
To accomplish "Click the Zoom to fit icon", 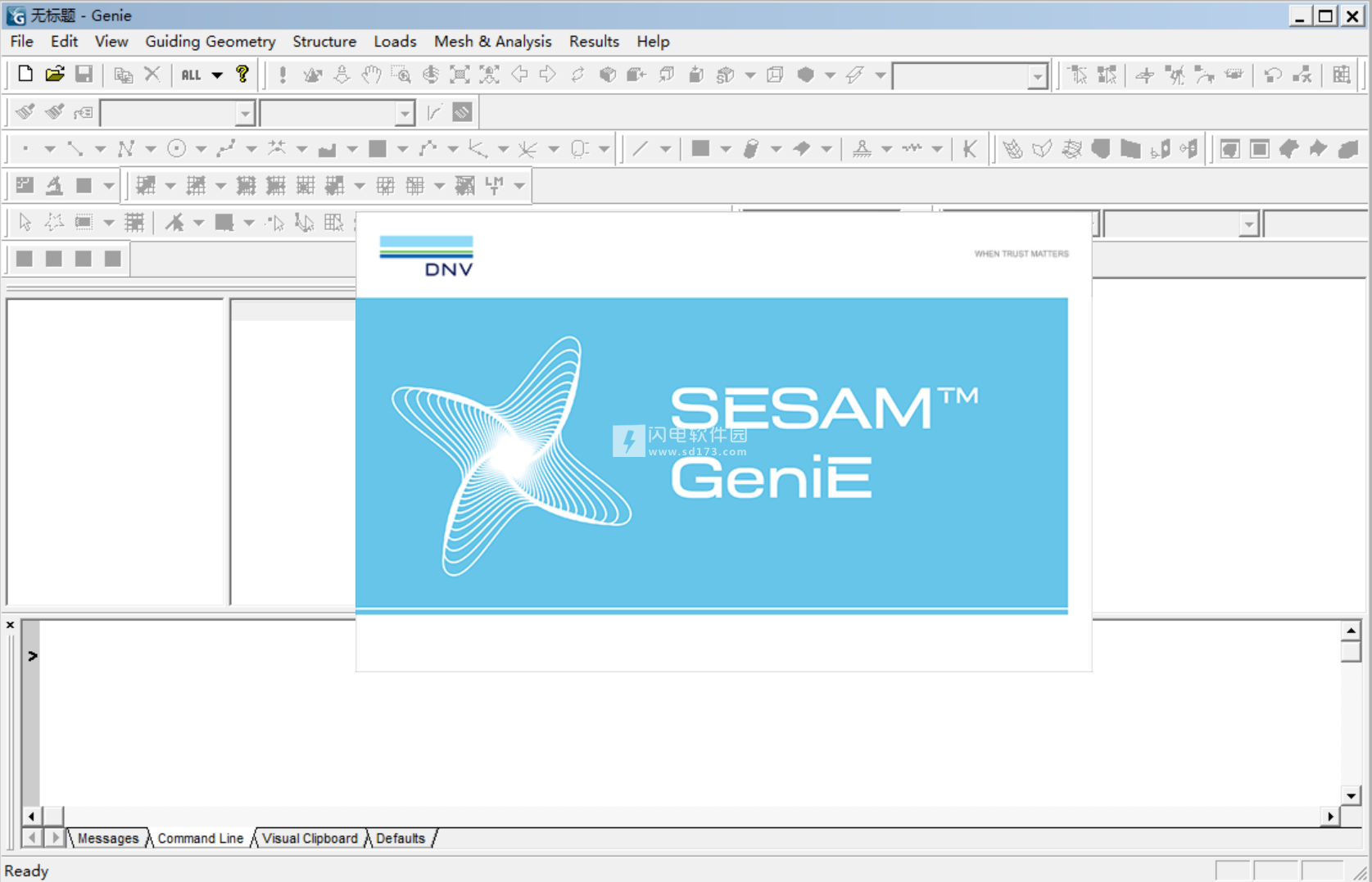I will [x=460, y=75].
